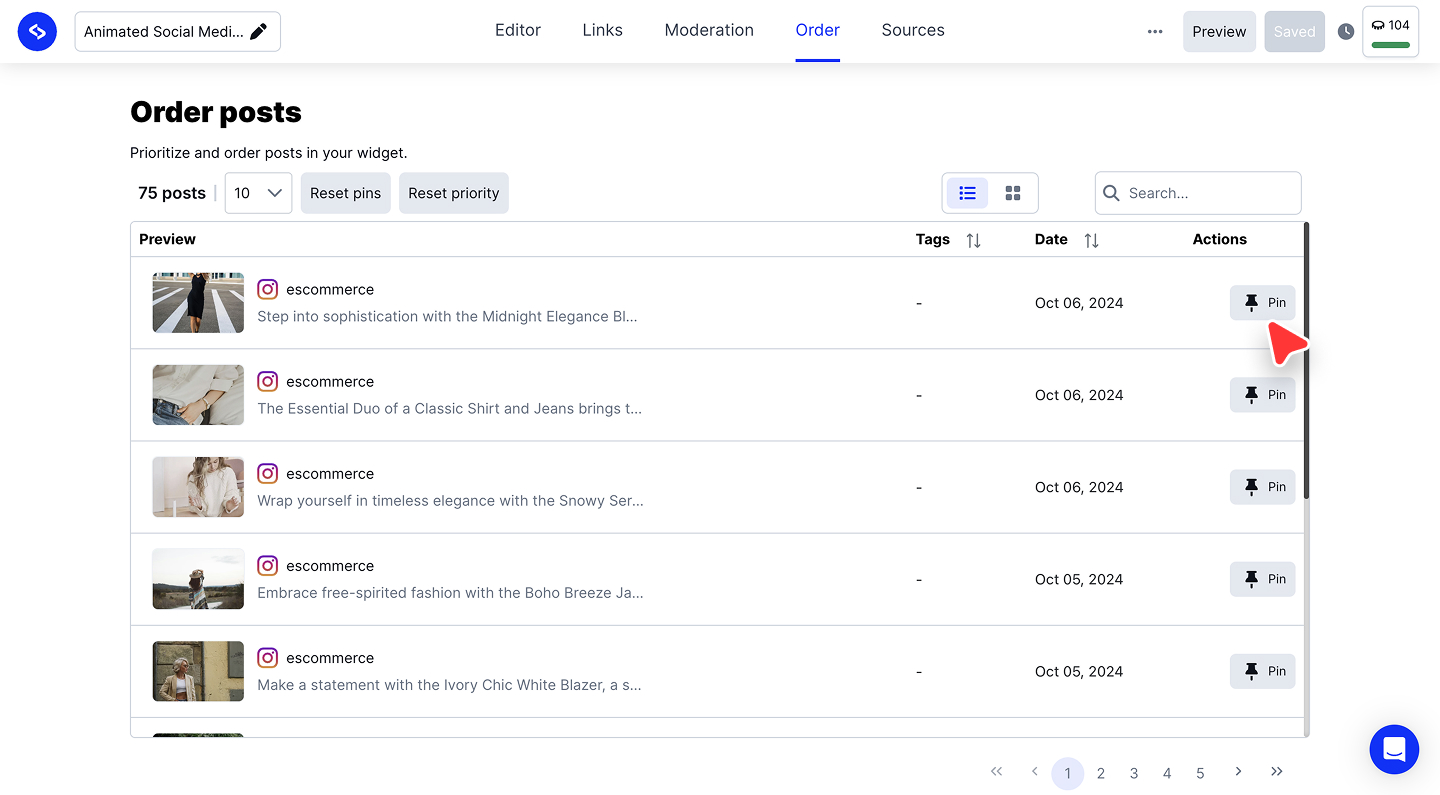The image size is (1440, 795).
Task: Open the chat support bubble
Action: [1394, 749]
